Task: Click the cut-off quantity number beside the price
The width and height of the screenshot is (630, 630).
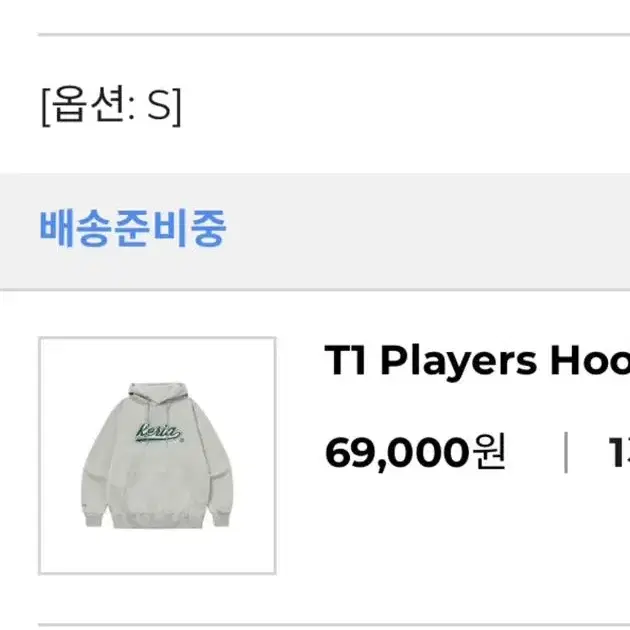Action: (619, 452)
